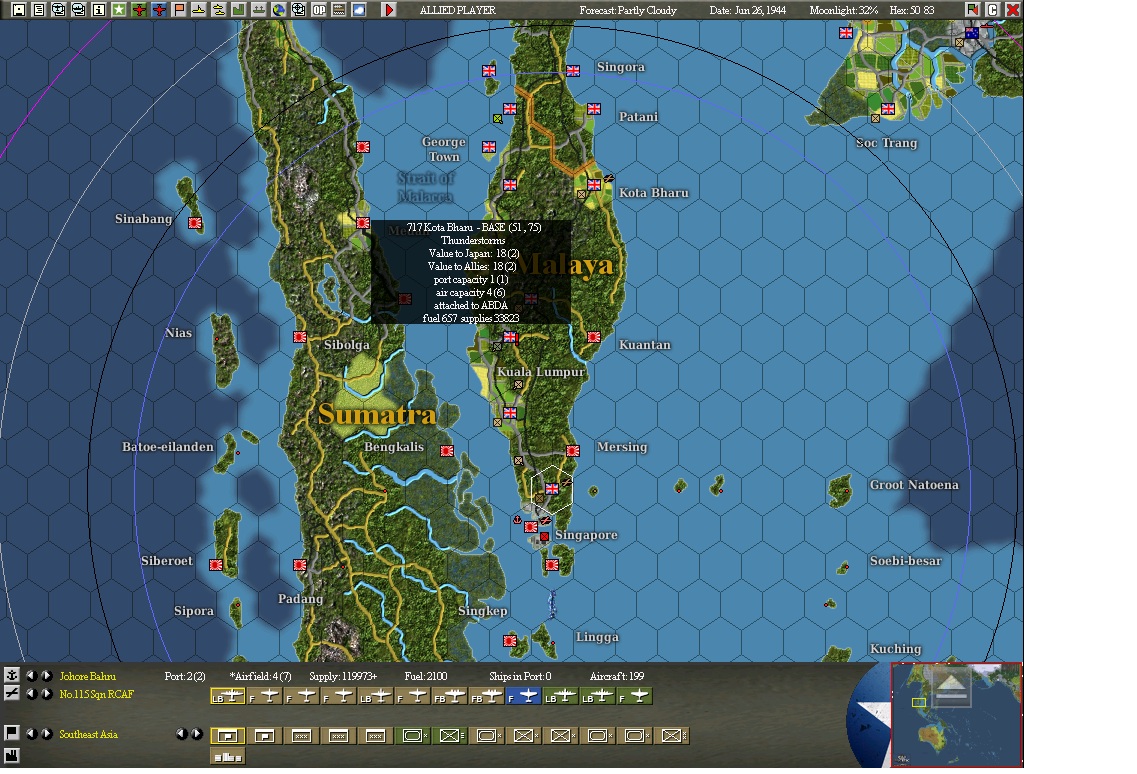Select the Japanese flag at Padang
This screenshot has height=774, width=1137.
pos(299,564)
